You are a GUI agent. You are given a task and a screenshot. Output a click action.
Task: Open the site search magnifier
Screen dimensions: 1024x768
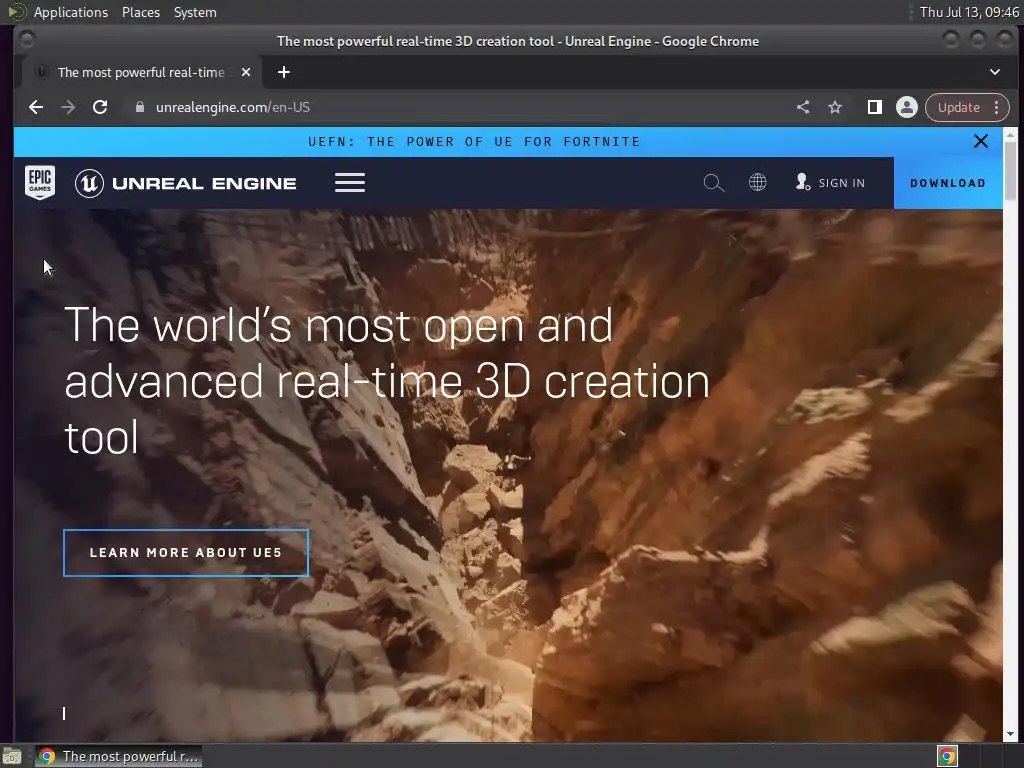tap(713, 183)
